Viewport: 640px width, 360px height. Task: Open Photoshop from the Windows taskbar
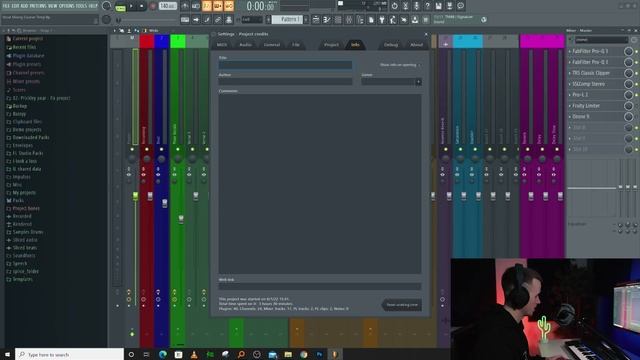click(319, 354)
